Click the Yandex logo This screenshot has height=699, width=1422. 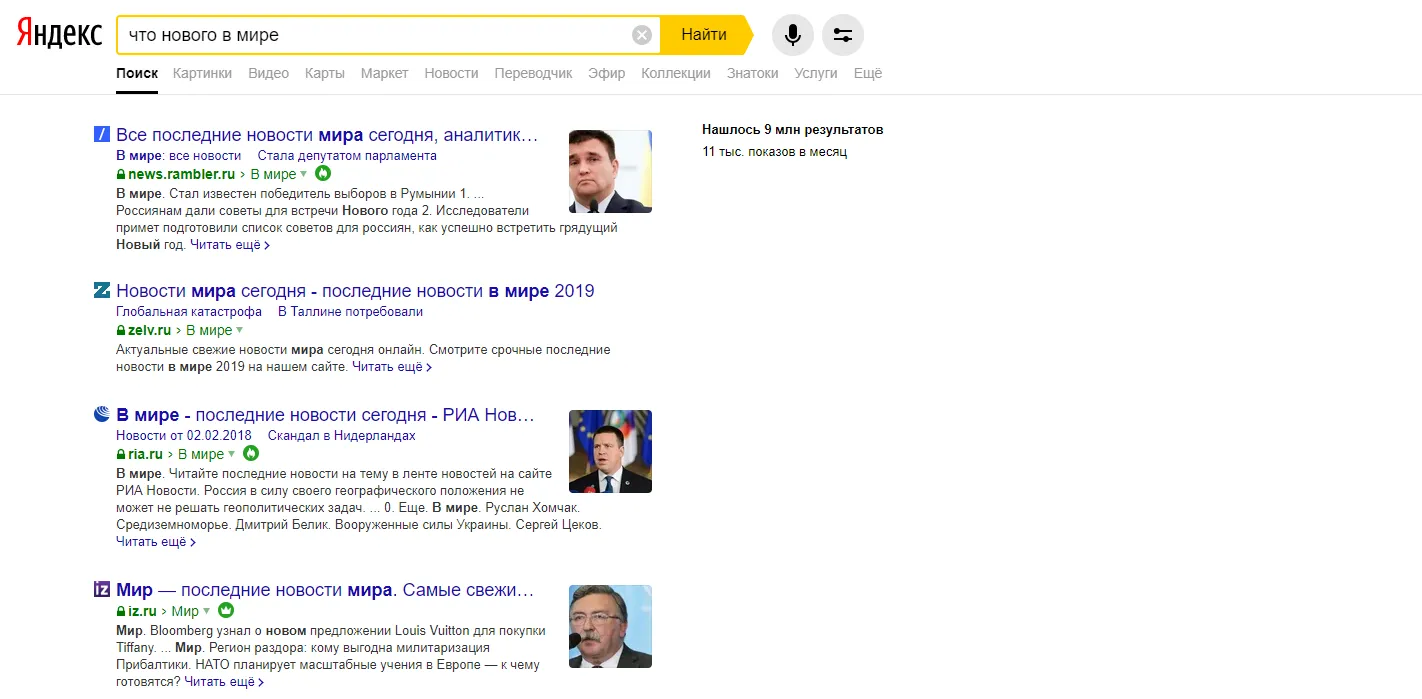coord(59,34)
